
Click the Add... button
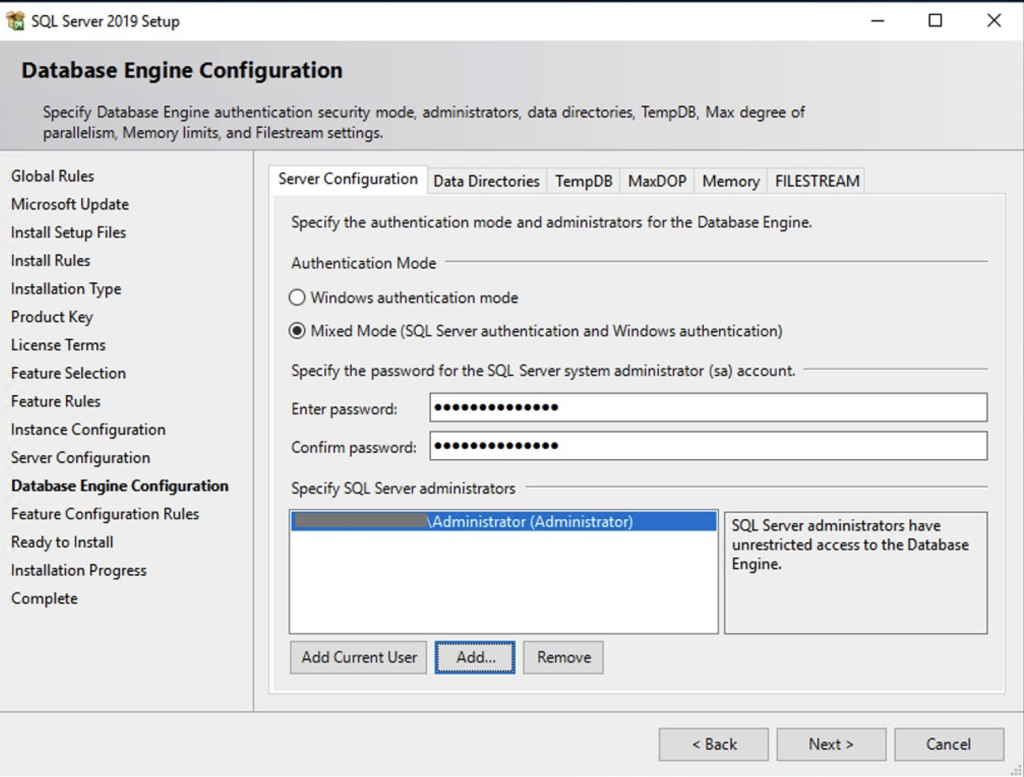pos(475,658)
